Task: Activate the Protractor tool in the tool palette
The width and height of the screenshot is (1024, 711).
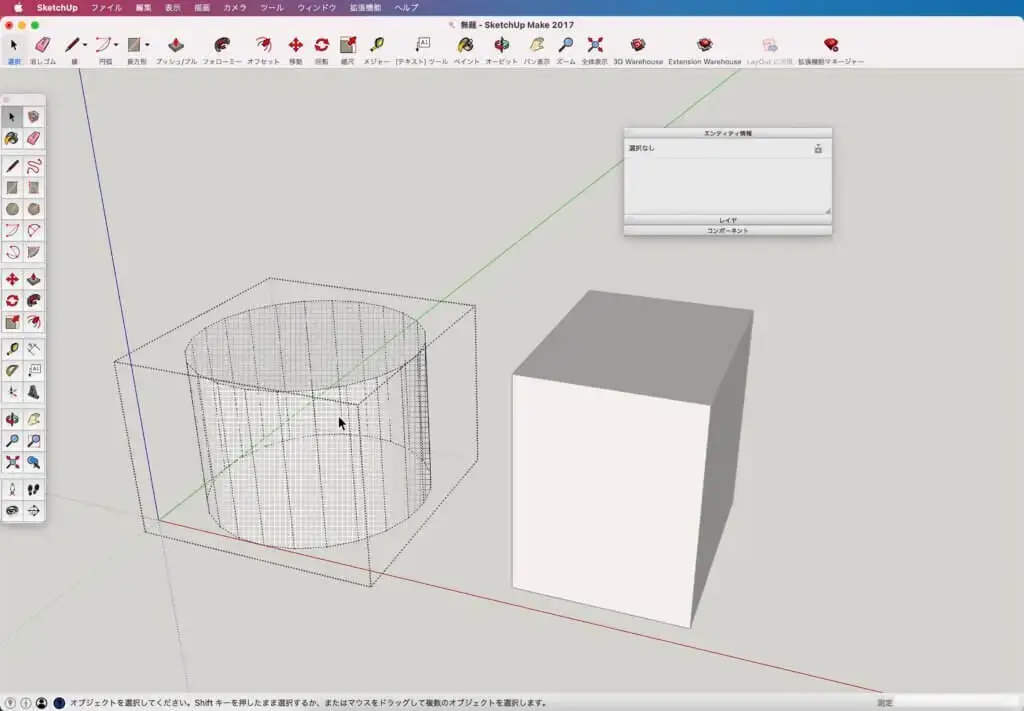Action: (12, 370)
